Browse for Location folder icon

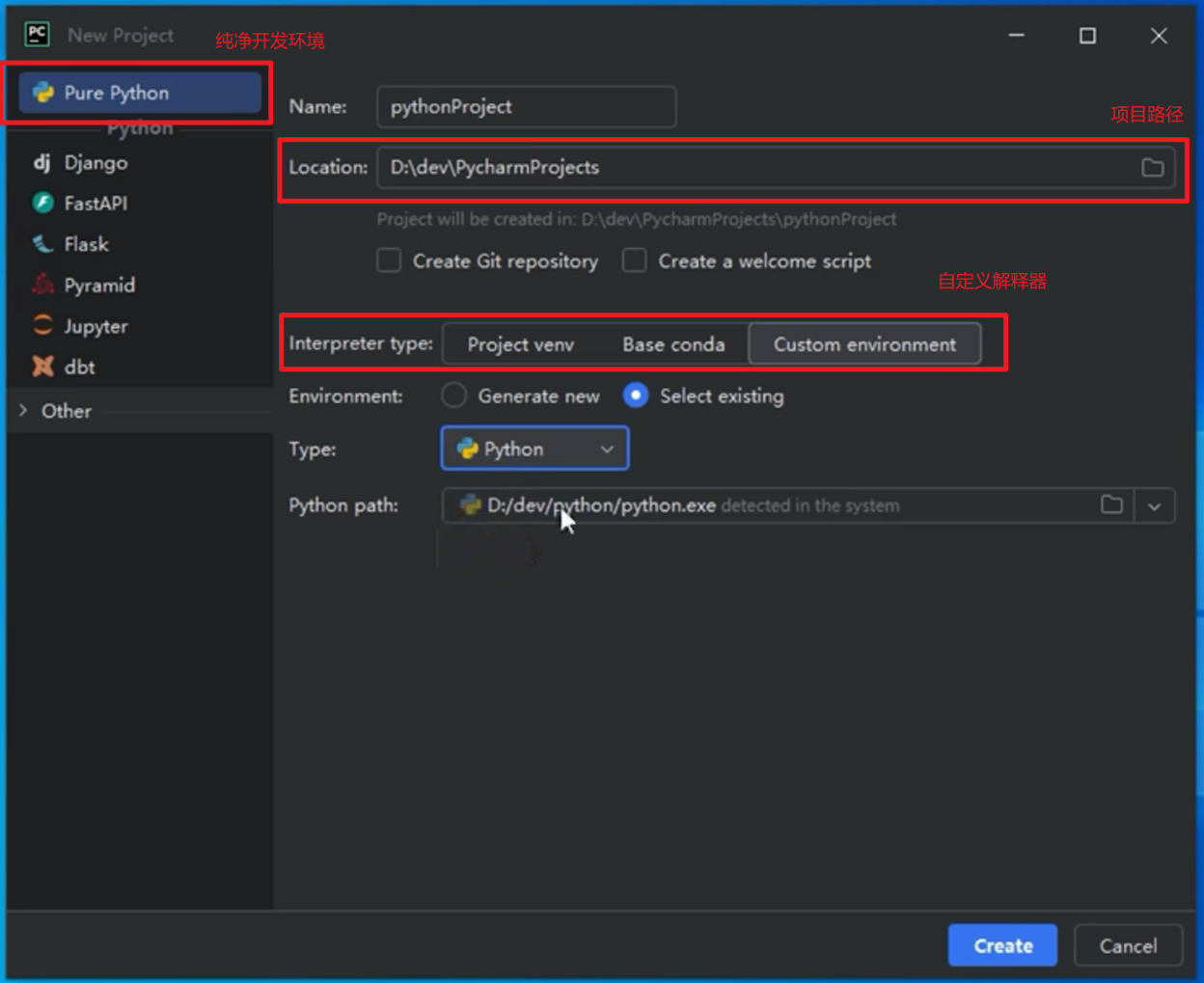pos(1152,167)
